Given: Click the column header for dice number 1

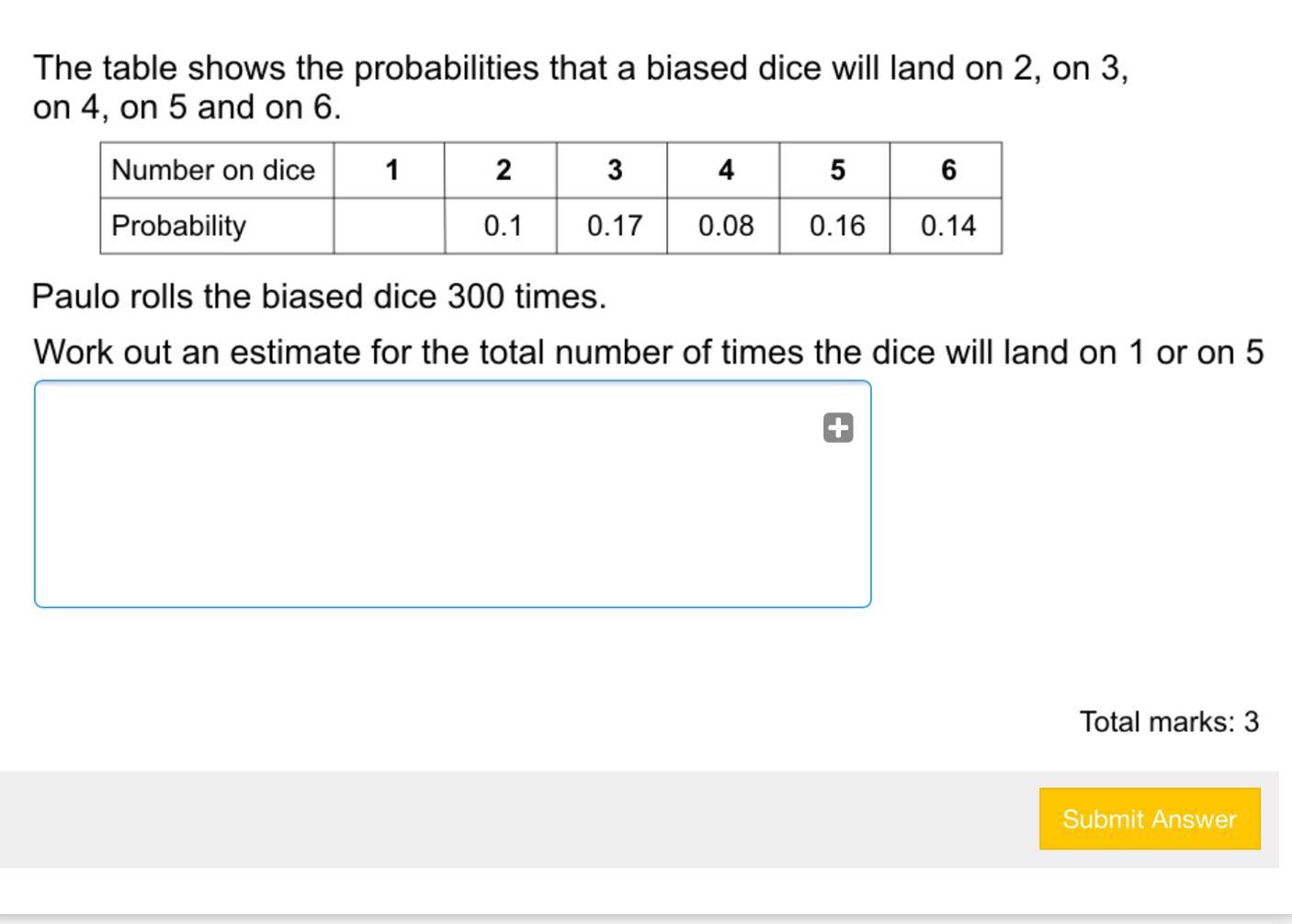Looking at the screenshot, I should point(390,170).
